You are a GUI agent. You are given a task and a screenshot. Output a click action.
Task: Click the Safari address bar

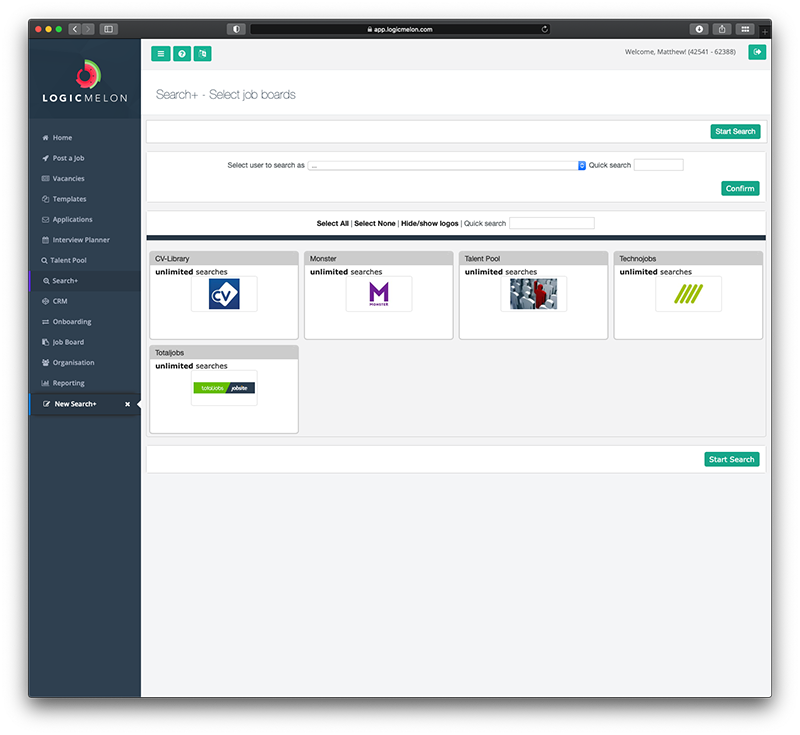400,29
